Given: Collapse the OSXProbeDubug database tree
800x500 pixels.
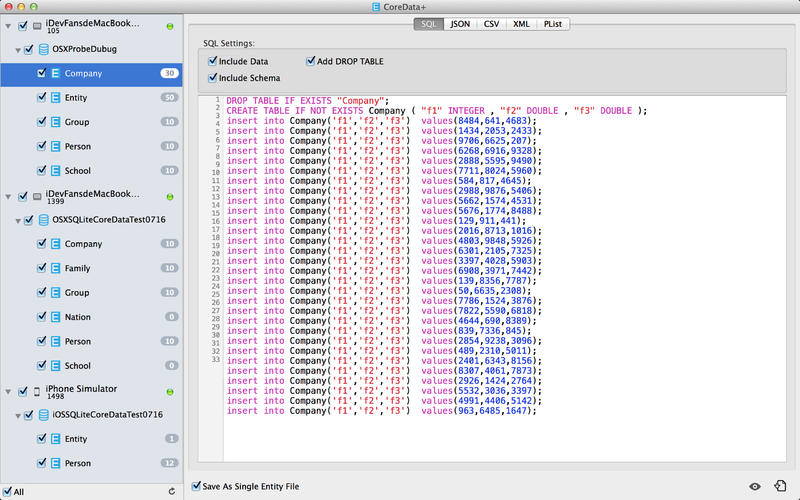Looking at the screenshot, I should tap(18, 50).
